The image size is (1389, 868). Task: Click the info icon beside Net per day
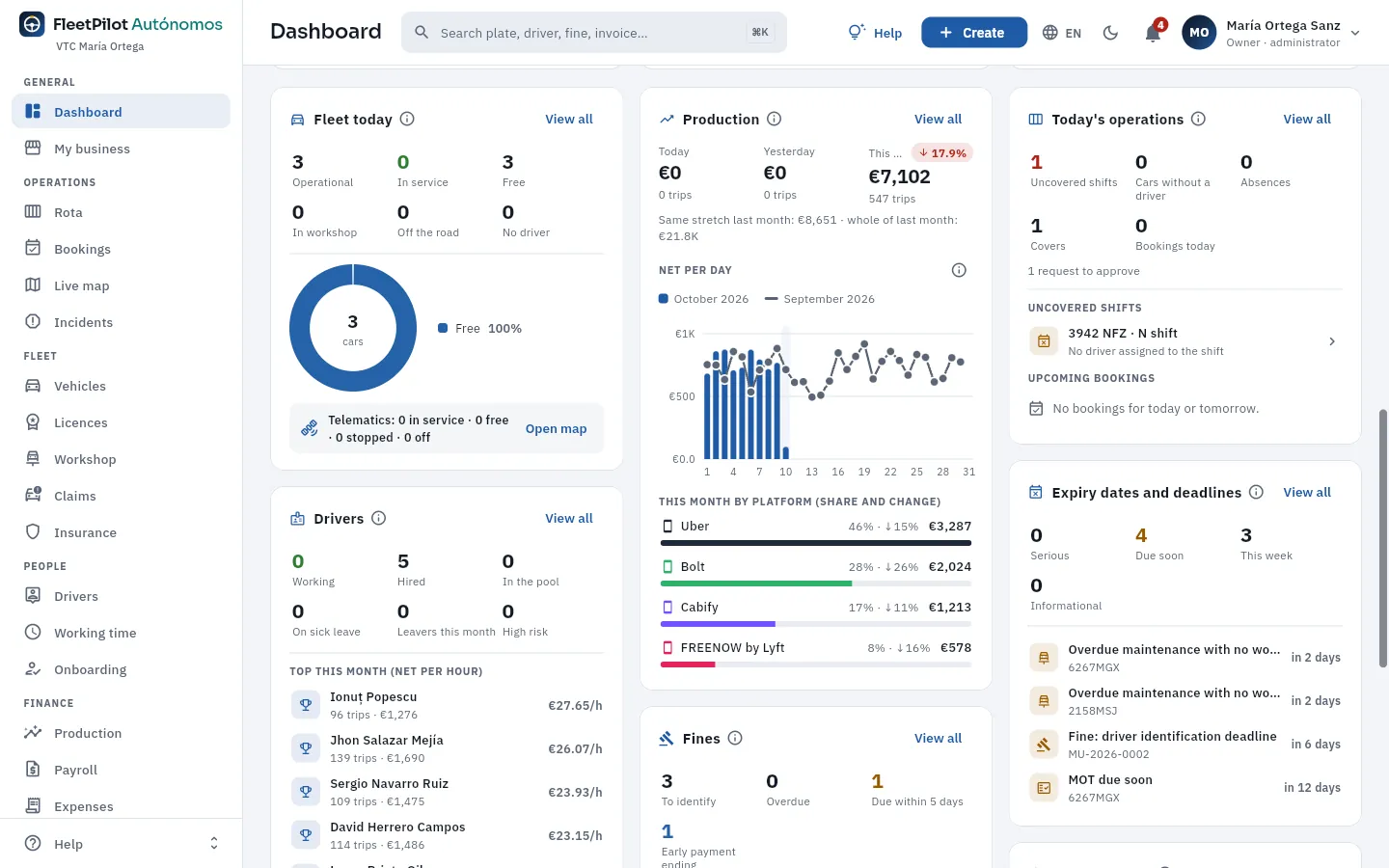(x=959, y=270)
